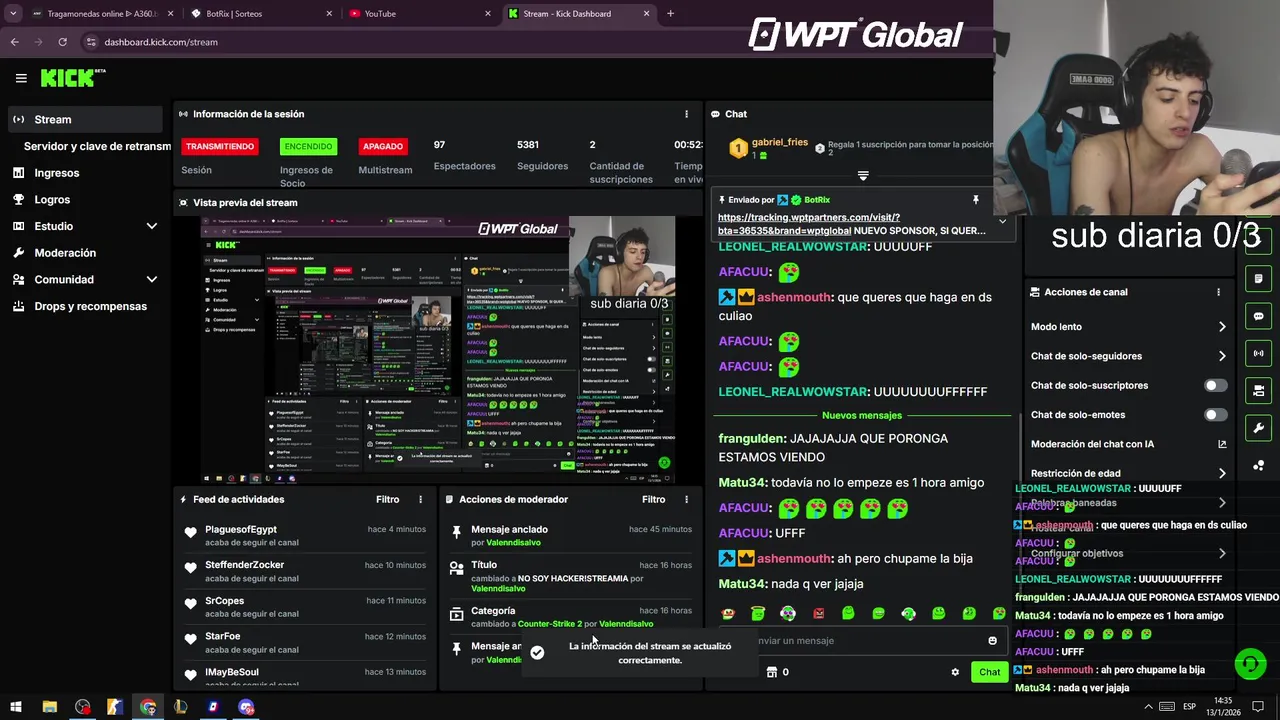Open Acciones de canal three-dot menu
The height and width of the screenshot is (720, 1280).
tap(1218, 292)
